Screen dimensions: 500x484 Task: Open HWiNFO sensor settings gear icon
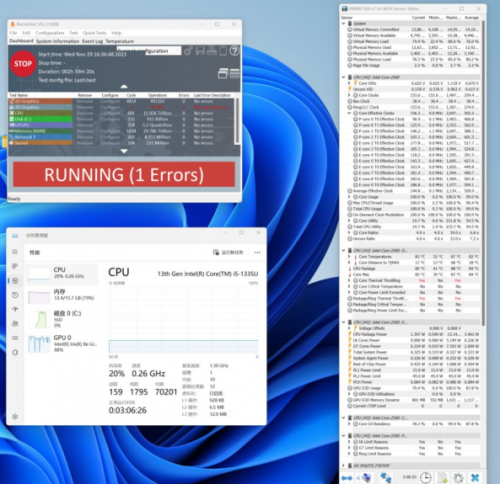458,478
